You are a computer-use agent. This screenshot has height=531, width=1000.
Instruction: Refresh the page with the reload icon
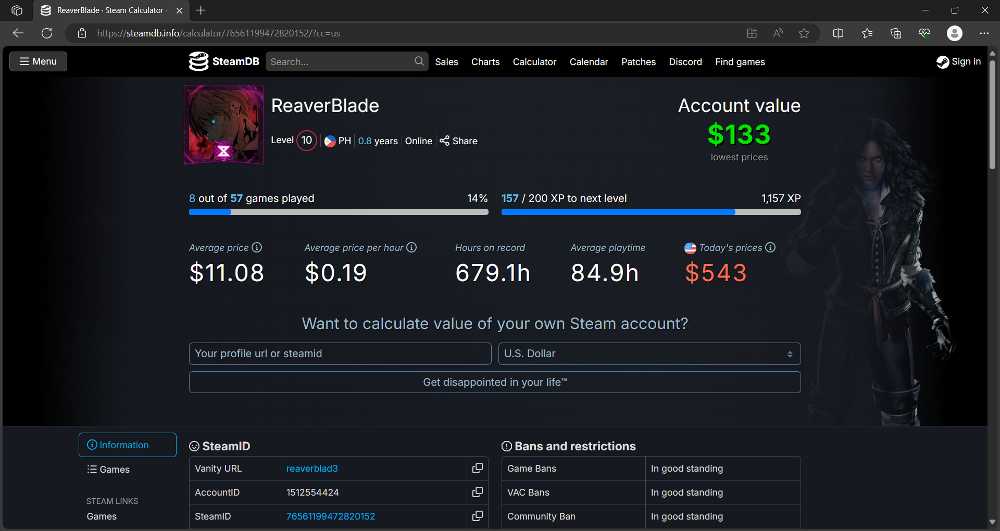47,33
